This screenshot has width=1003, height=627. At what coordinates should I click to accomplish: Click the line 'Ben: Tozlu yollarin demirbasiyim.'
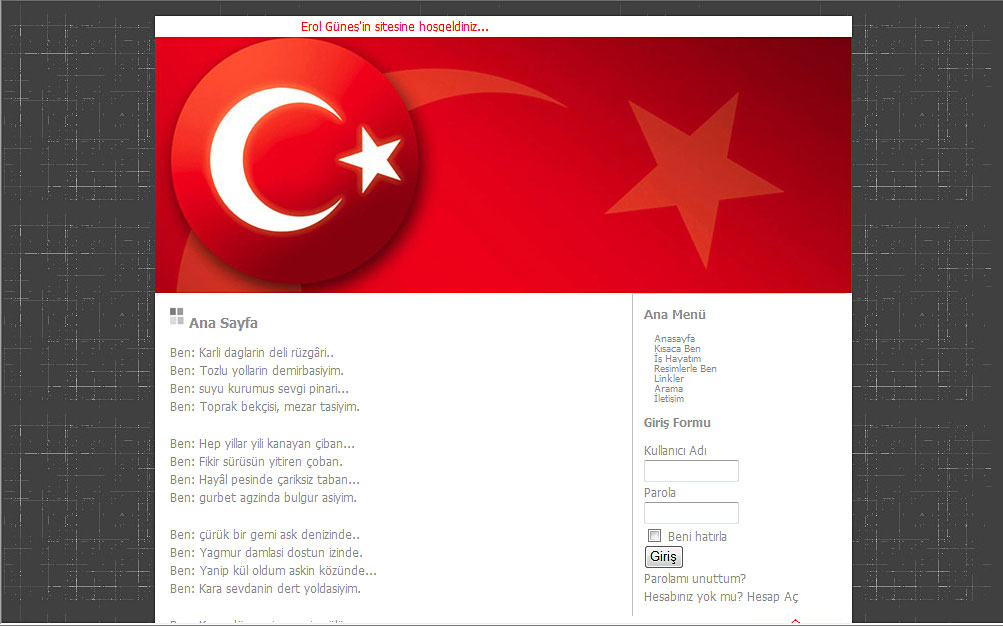pos(257,370)
